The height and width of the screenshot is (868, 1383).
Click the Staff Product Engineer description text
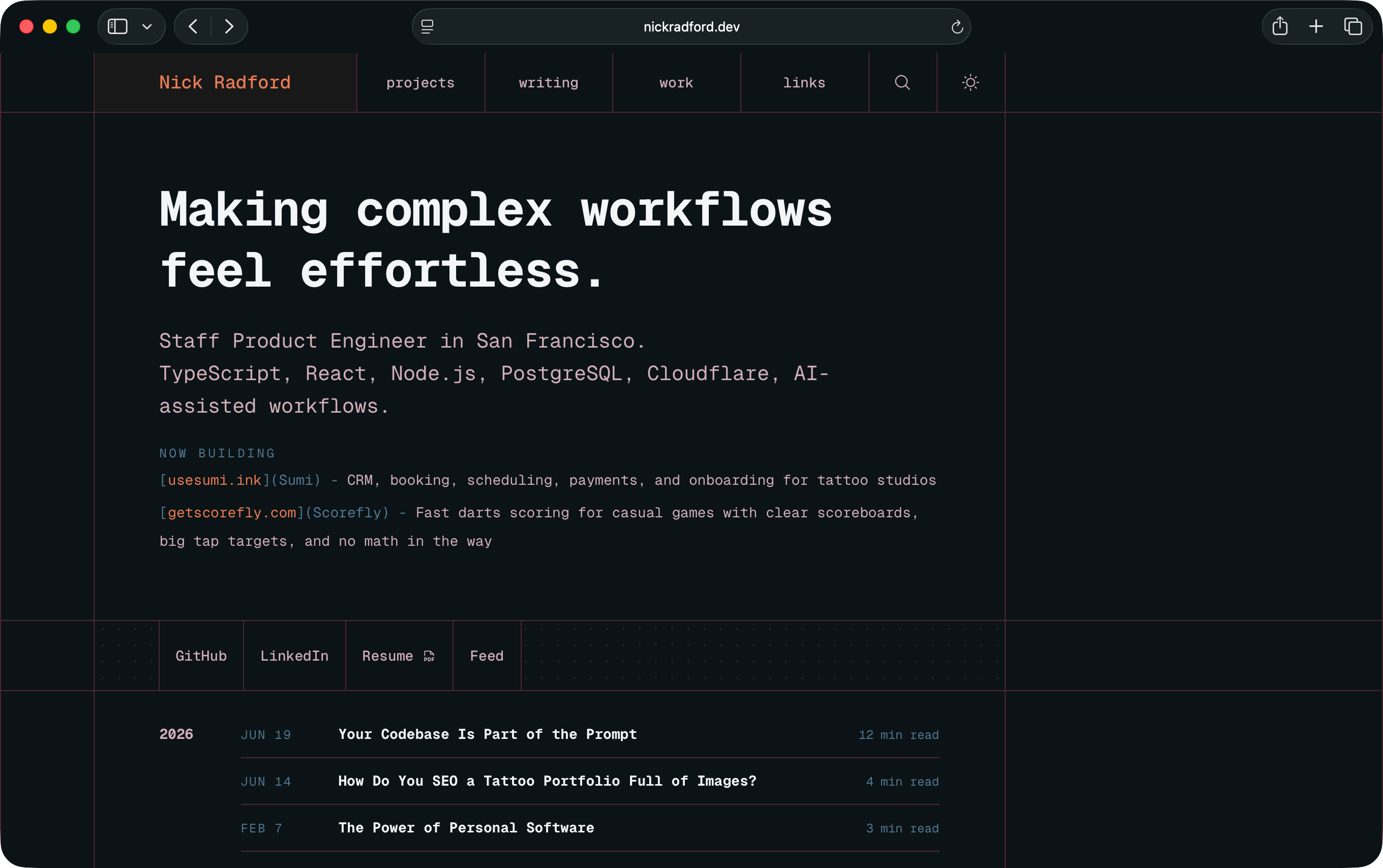tap(495, 373)
